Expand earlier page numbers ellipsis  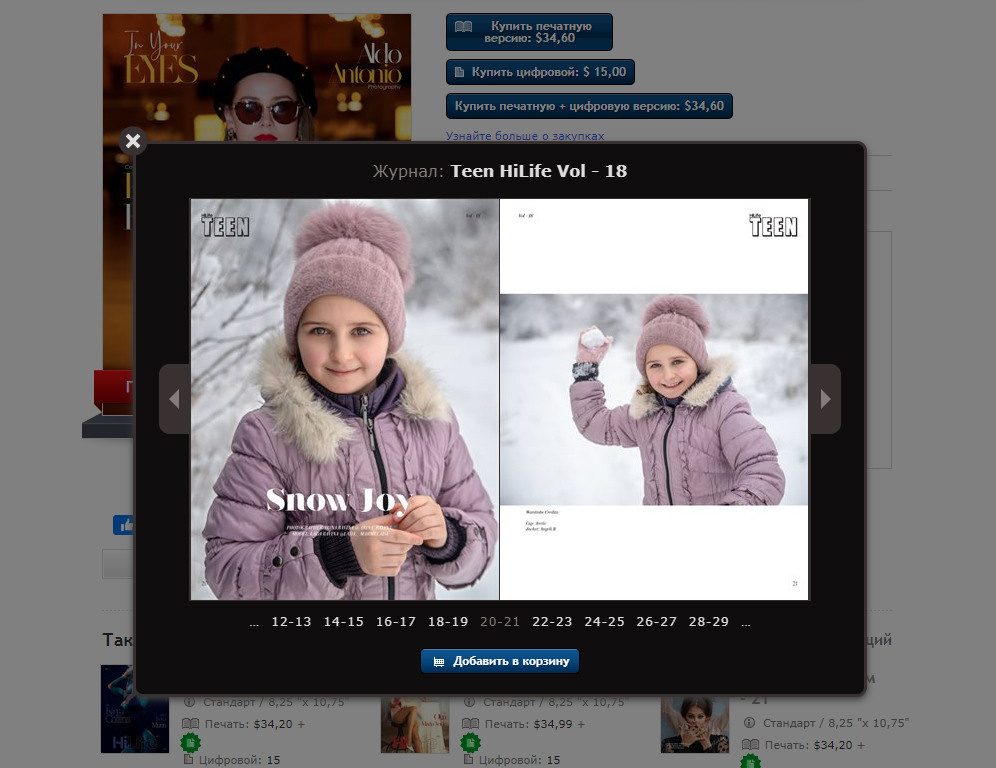tap(254, 622)
